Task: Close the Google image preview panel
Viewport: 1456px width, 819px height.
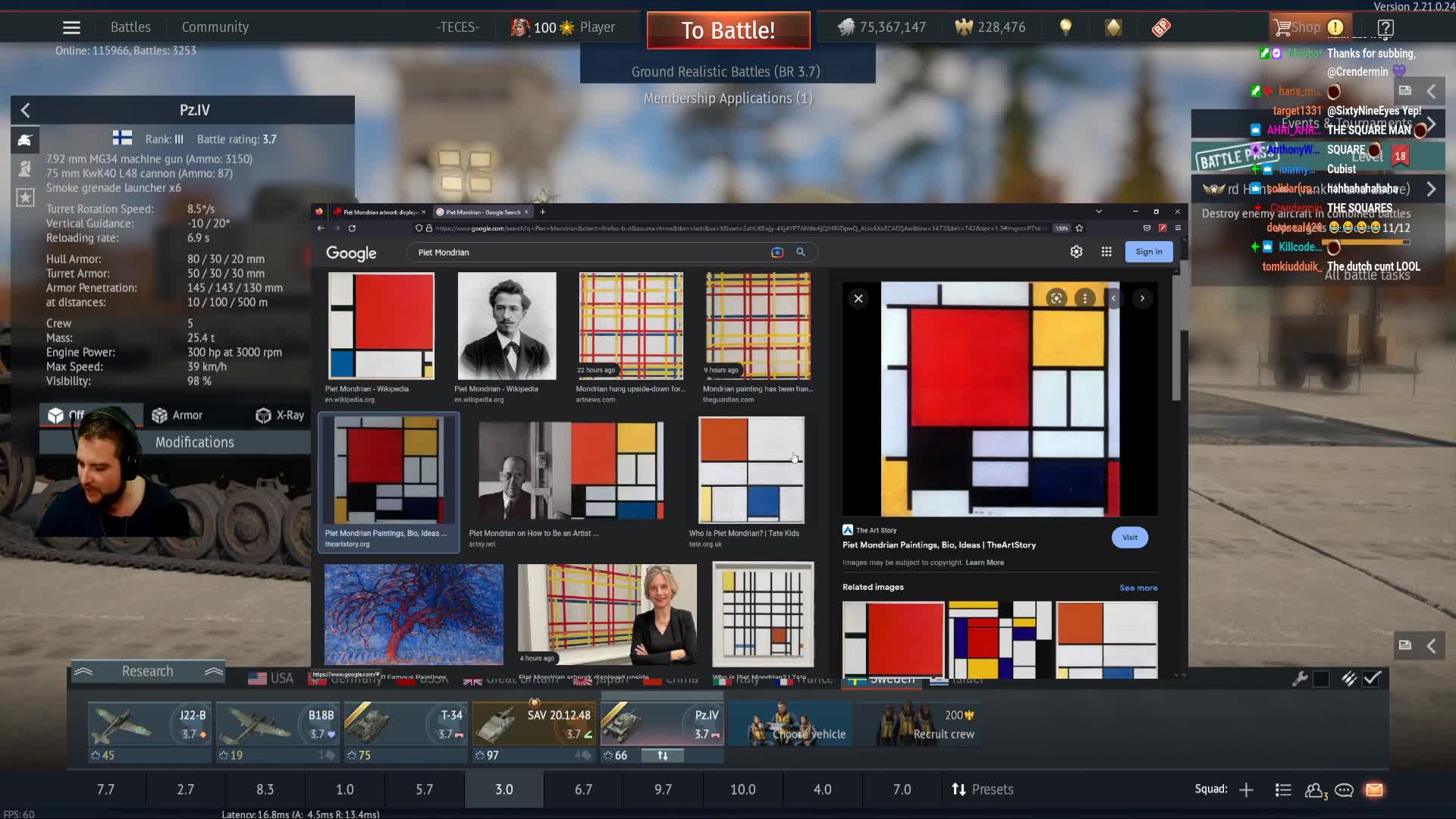Action: pos(858,299)
